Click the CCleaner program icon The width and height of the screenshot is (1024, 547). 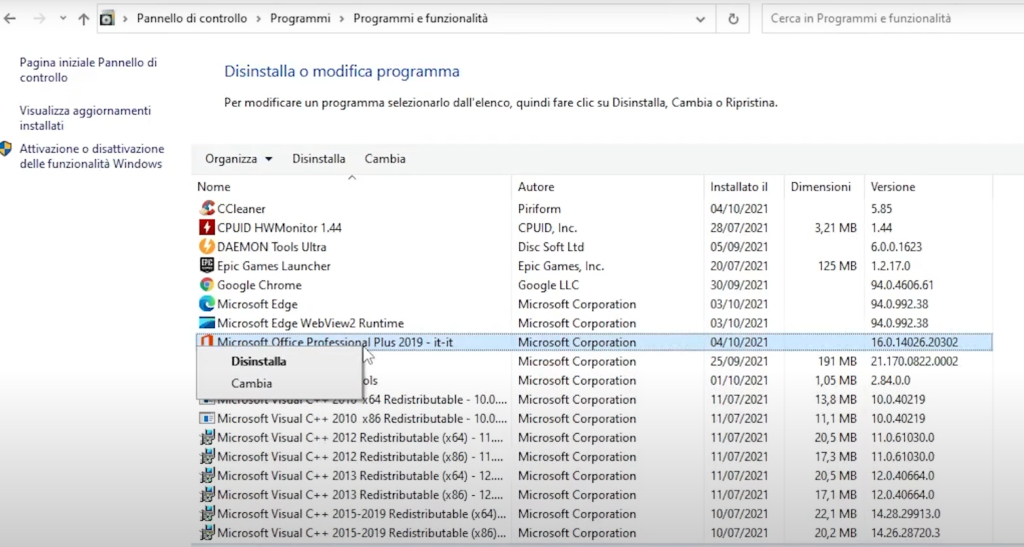[x=207, y=208]
